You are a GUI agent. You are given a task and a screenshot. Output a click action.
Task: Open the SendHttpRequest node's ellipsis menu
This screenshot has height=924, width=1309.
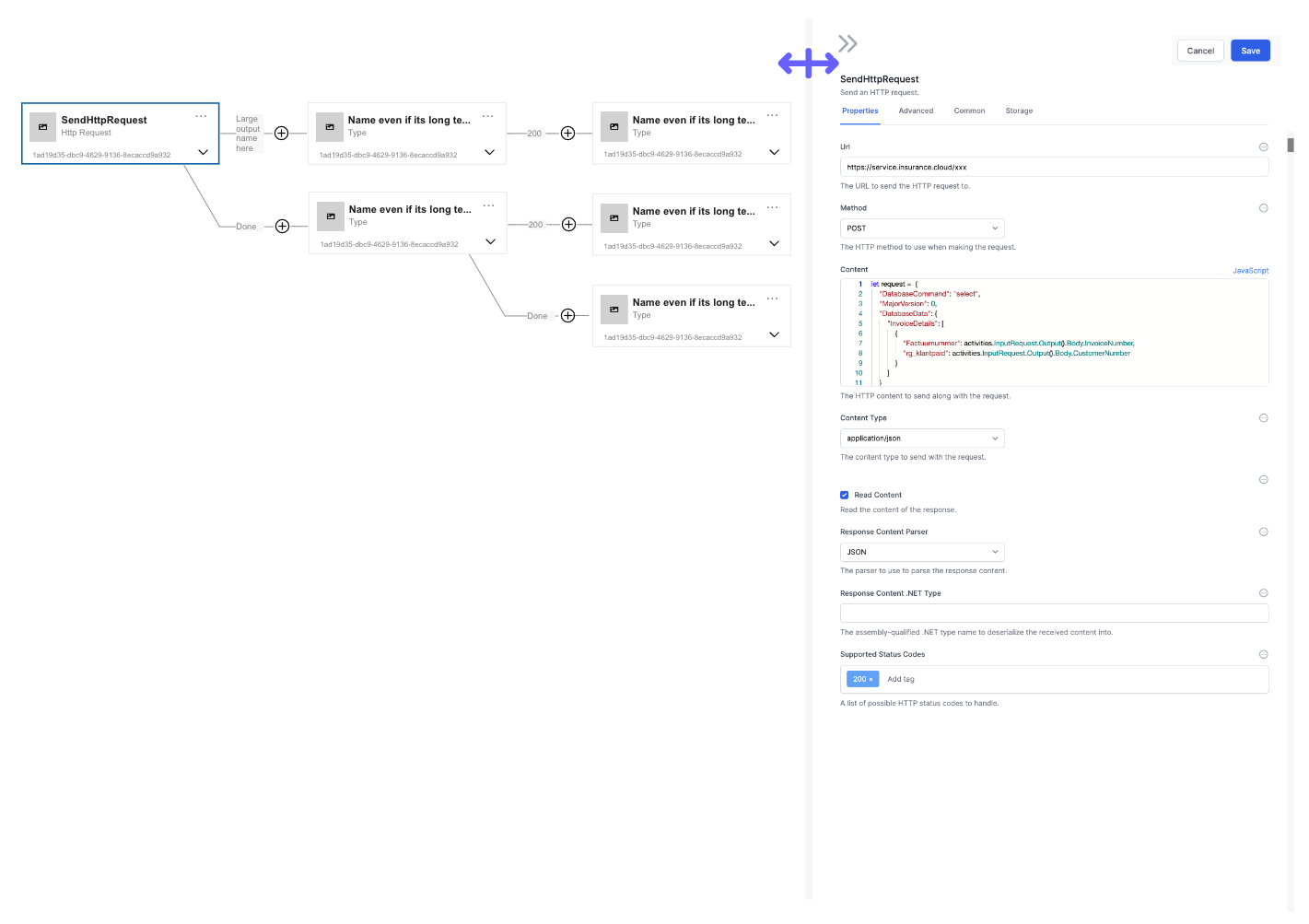coord(201,116)
